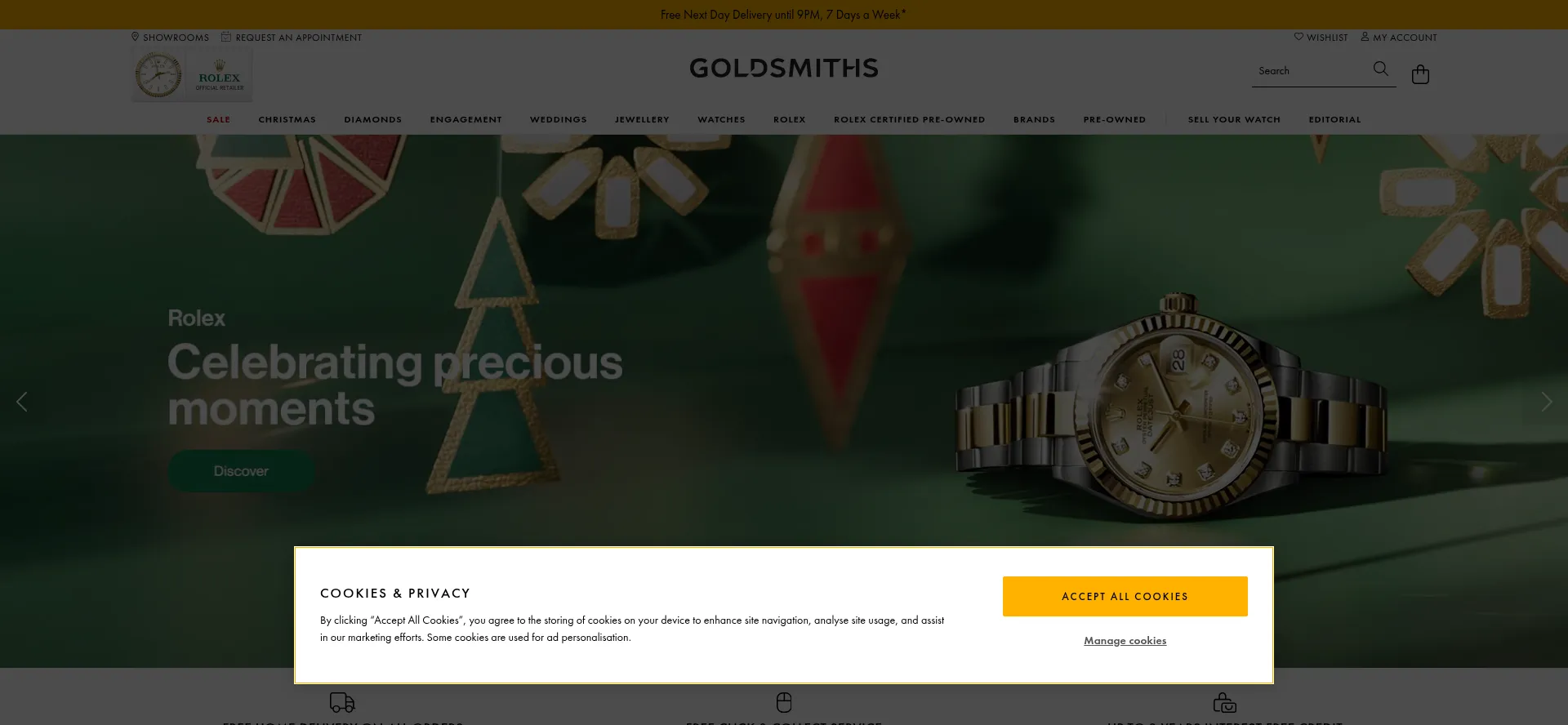Open the shopping bag icon
This screenshot has height=725, width=1568.
click(1420, 74)
